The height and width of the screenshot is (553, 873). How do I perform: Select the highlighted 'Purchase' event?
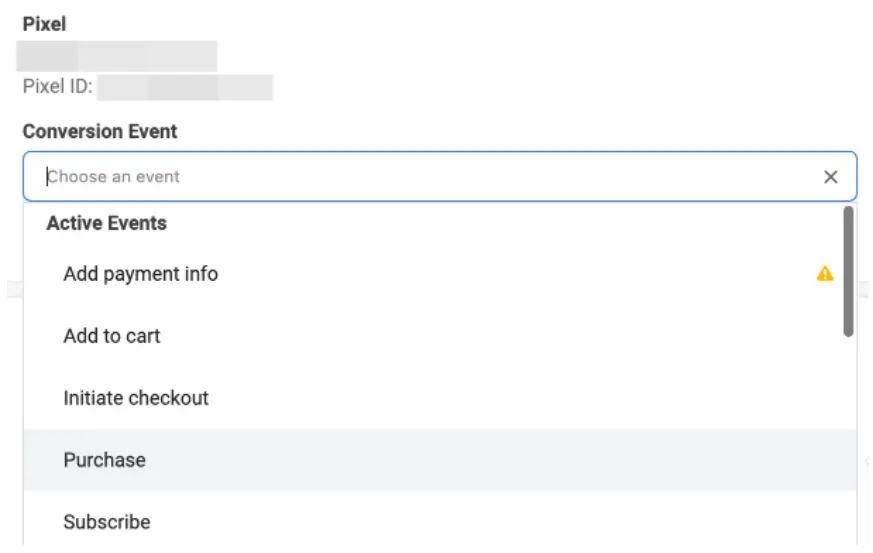pyautogui.click(x=104, y=460)
